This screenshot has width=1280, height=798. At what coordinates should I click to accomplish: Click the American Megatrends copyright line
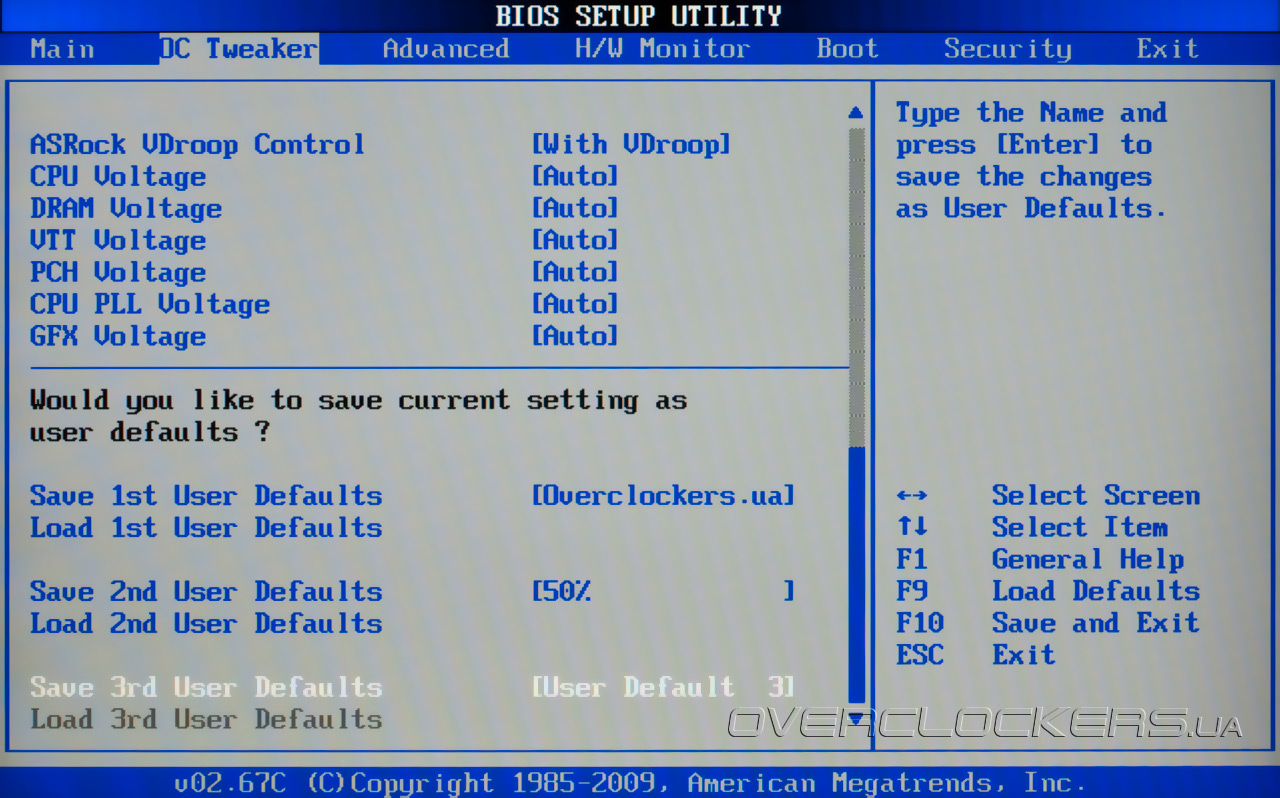tap(630, 783)
